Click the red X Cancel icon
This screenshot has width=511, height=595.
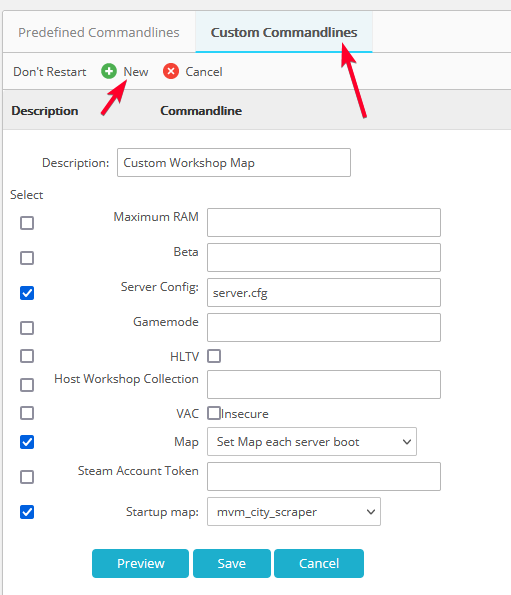point(171,71)
